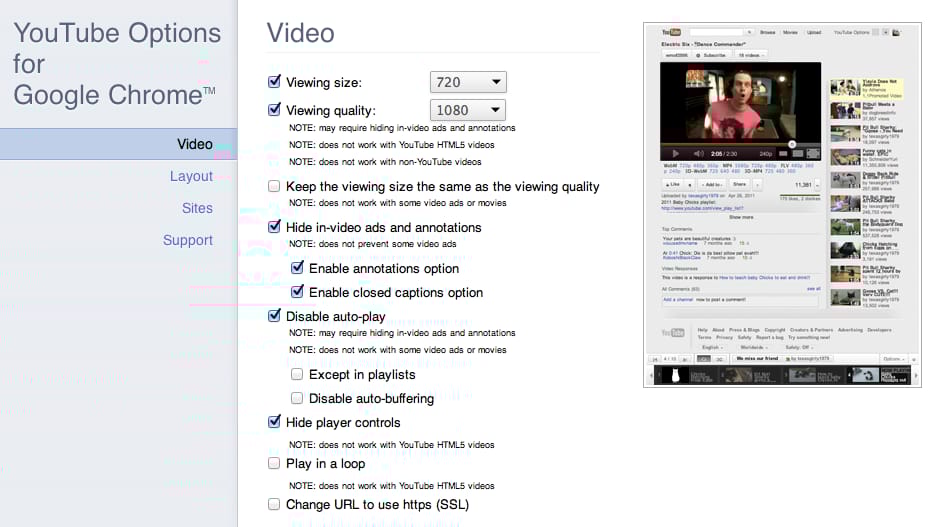
Task: Enable keeping viewing size same as quality
Action: 274,186
